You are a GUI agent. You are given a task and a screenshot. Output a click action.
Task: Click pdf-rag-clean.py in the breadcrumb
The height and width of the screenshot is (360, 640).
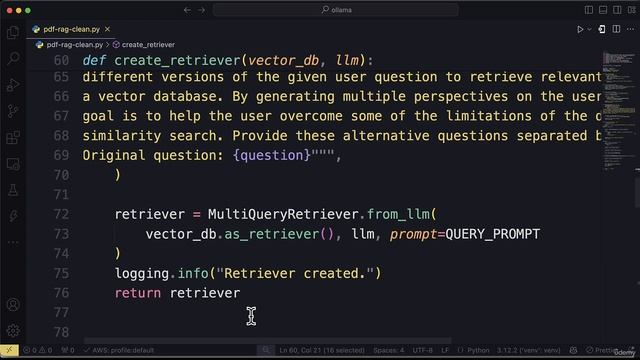click(74, 45)
